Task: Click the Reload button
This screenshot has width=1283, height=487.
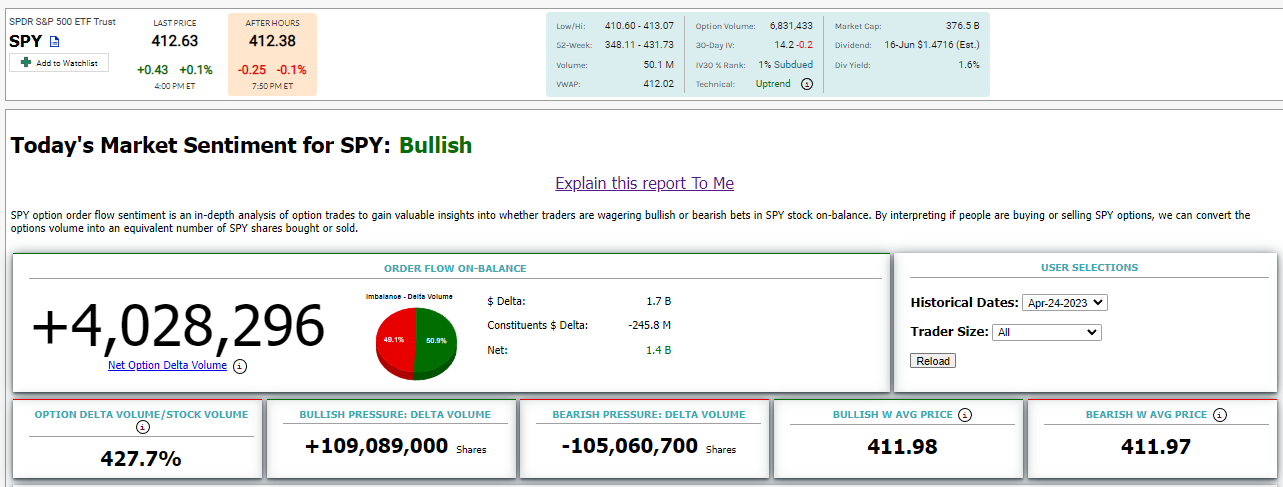Action: click(x=933, y=360)
